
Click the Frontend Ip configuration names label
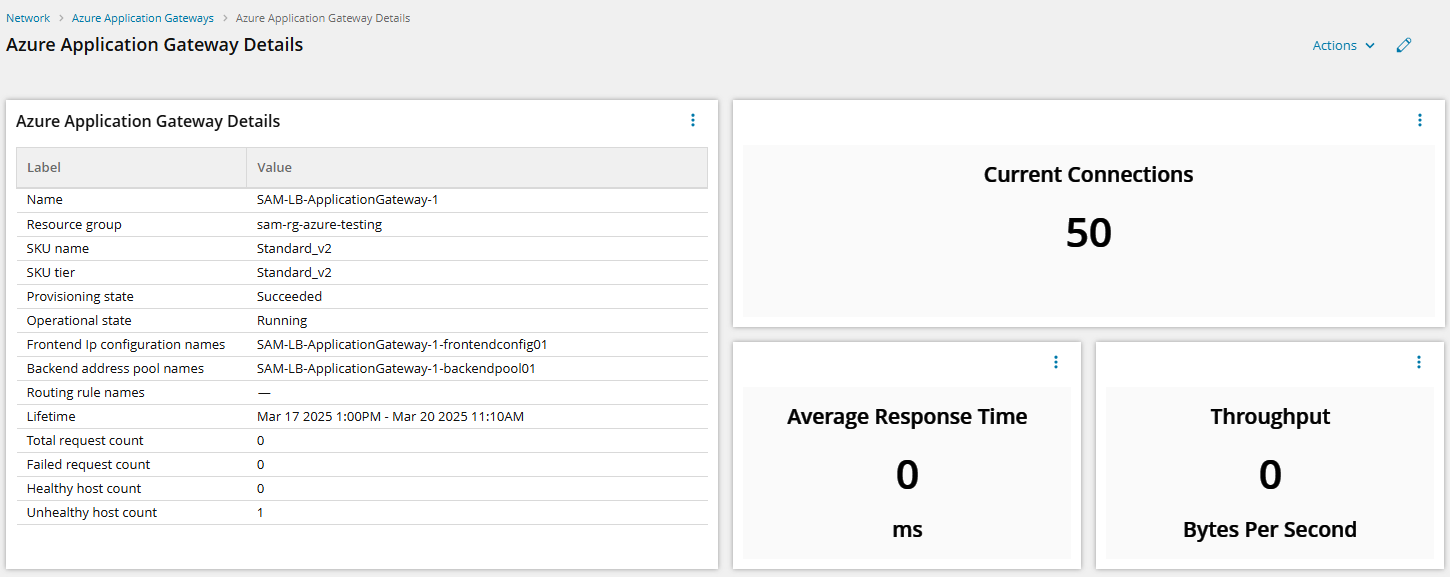pos(126,344)
